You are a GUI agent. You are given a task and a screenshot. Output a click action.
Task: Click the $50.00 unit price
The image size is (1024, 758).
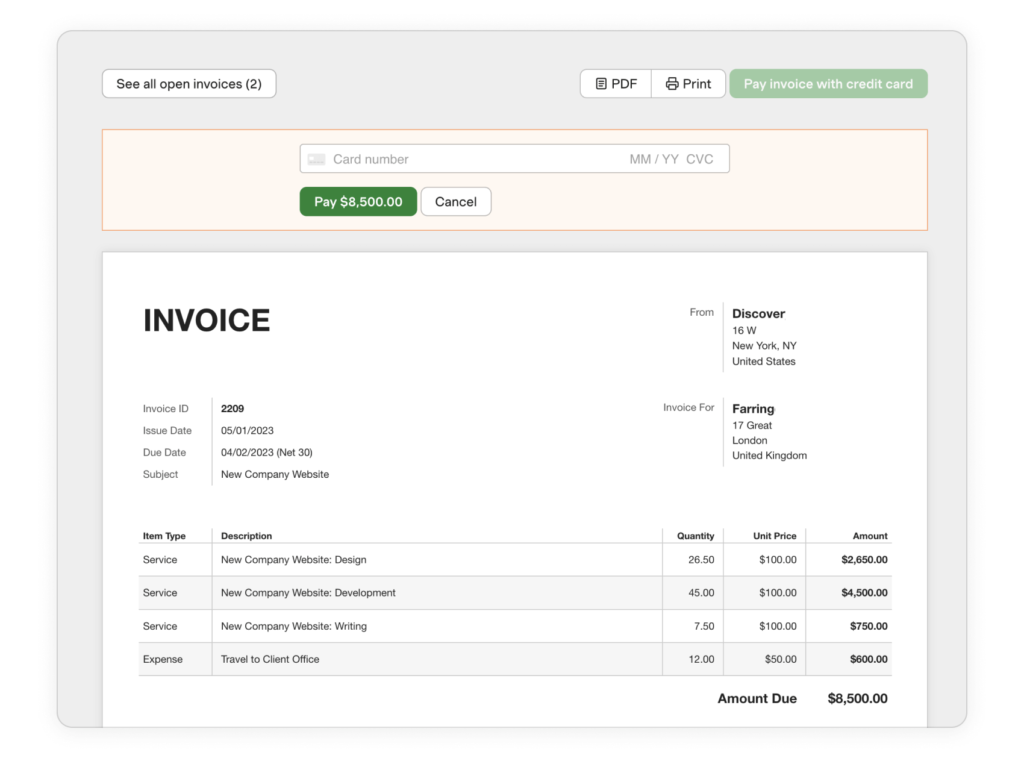(780, 659)
